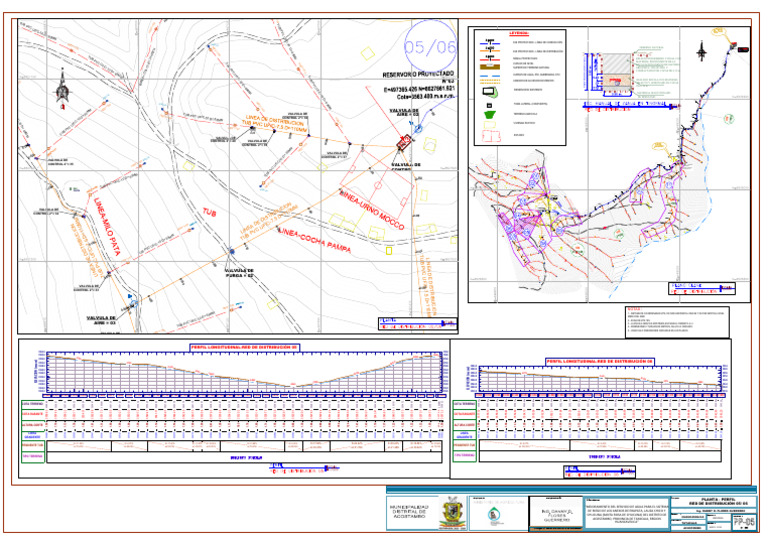768x542 pixels.
Task: Click the north arrow in the main plan
Action: (x=63, y=88)
